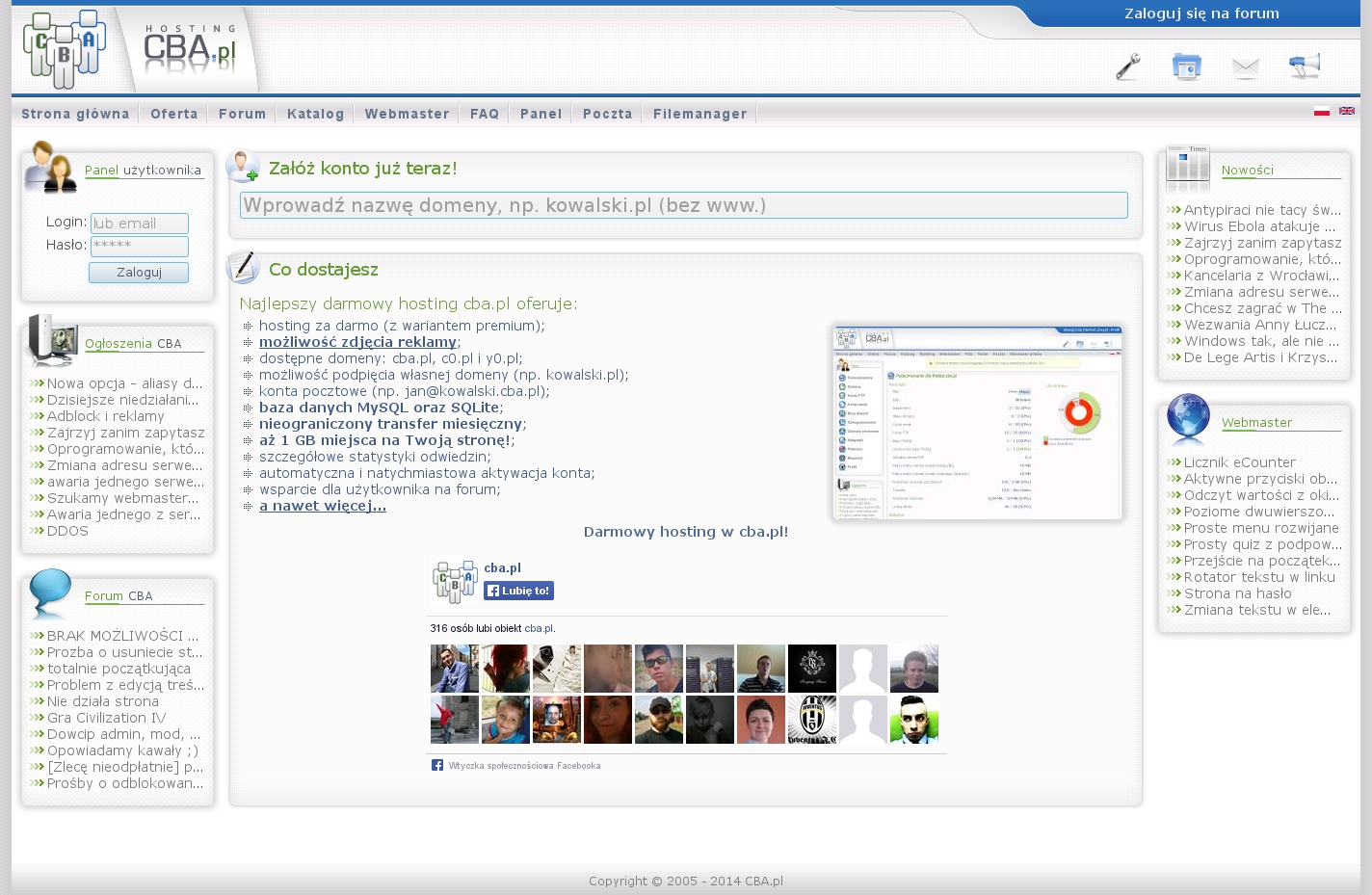Viewport: 1372px width, 895px height.
Task: Click the Hasło password field
Action: [x=140, y=246]
